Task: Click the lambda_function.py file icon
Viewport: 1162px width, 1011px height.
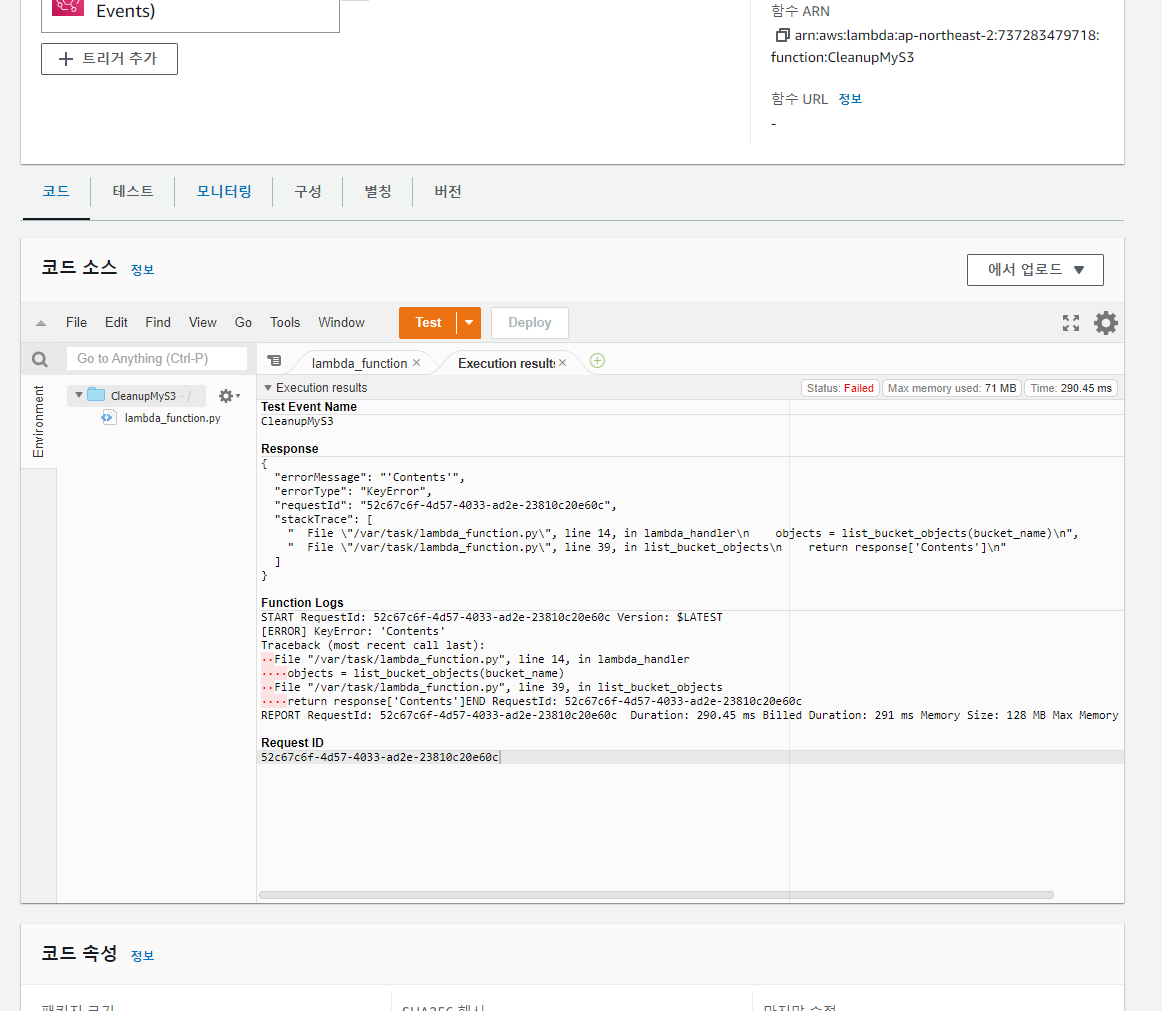Action: click(108, 418)
